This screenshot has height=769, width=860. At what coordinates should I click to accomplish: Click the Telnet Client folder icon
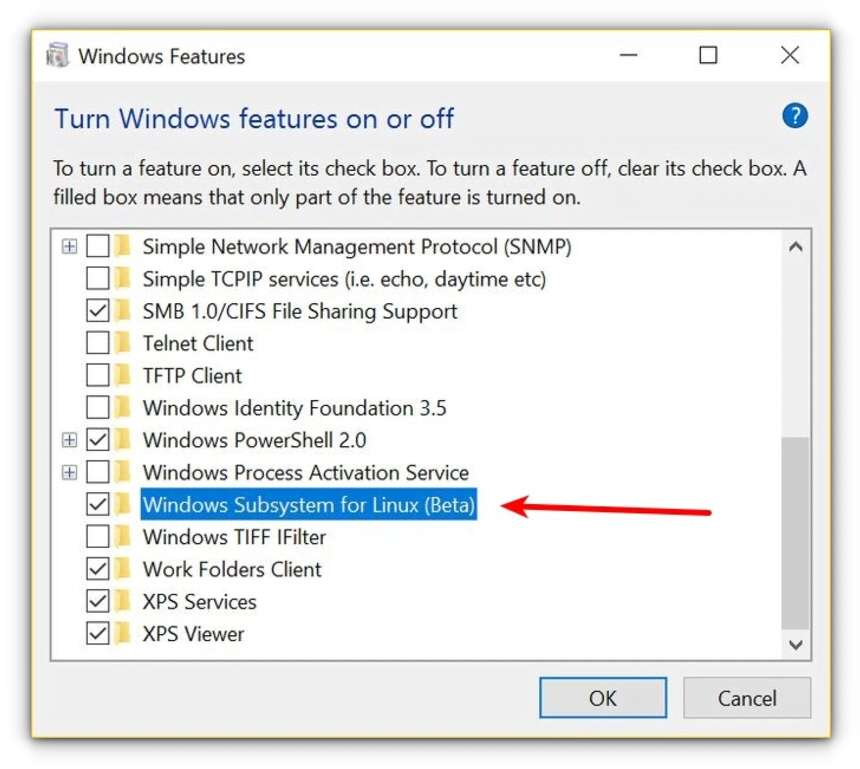(120, 343)
